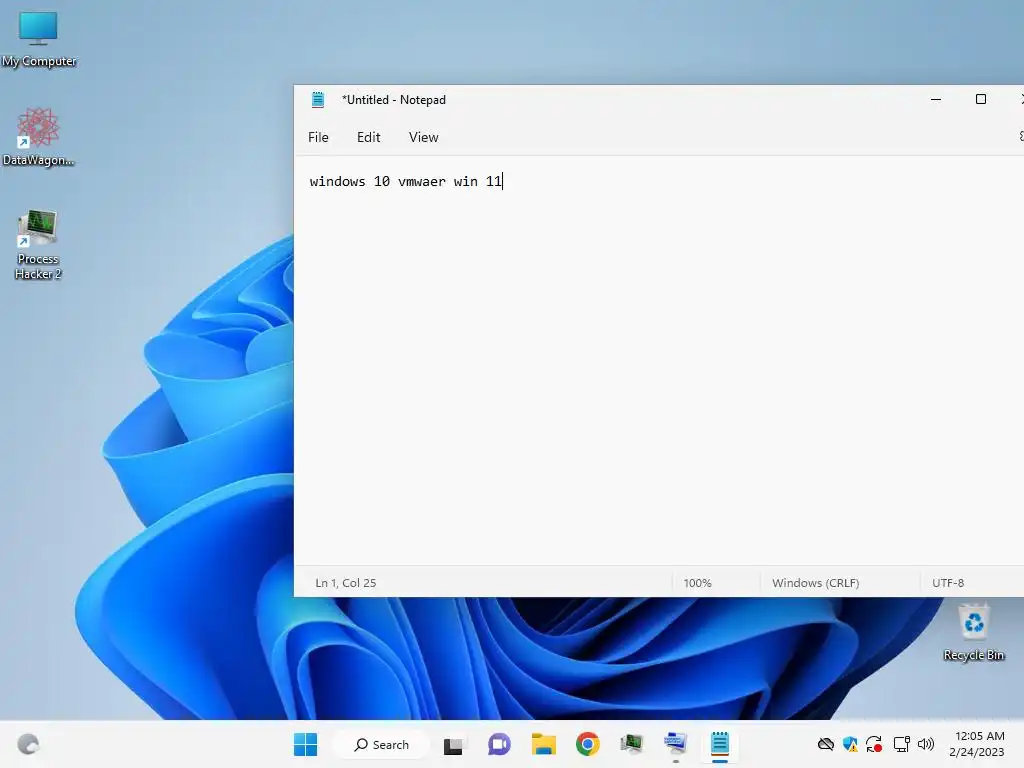Open the weather widget at taskbar left
1024x768 pixels.
28,744
